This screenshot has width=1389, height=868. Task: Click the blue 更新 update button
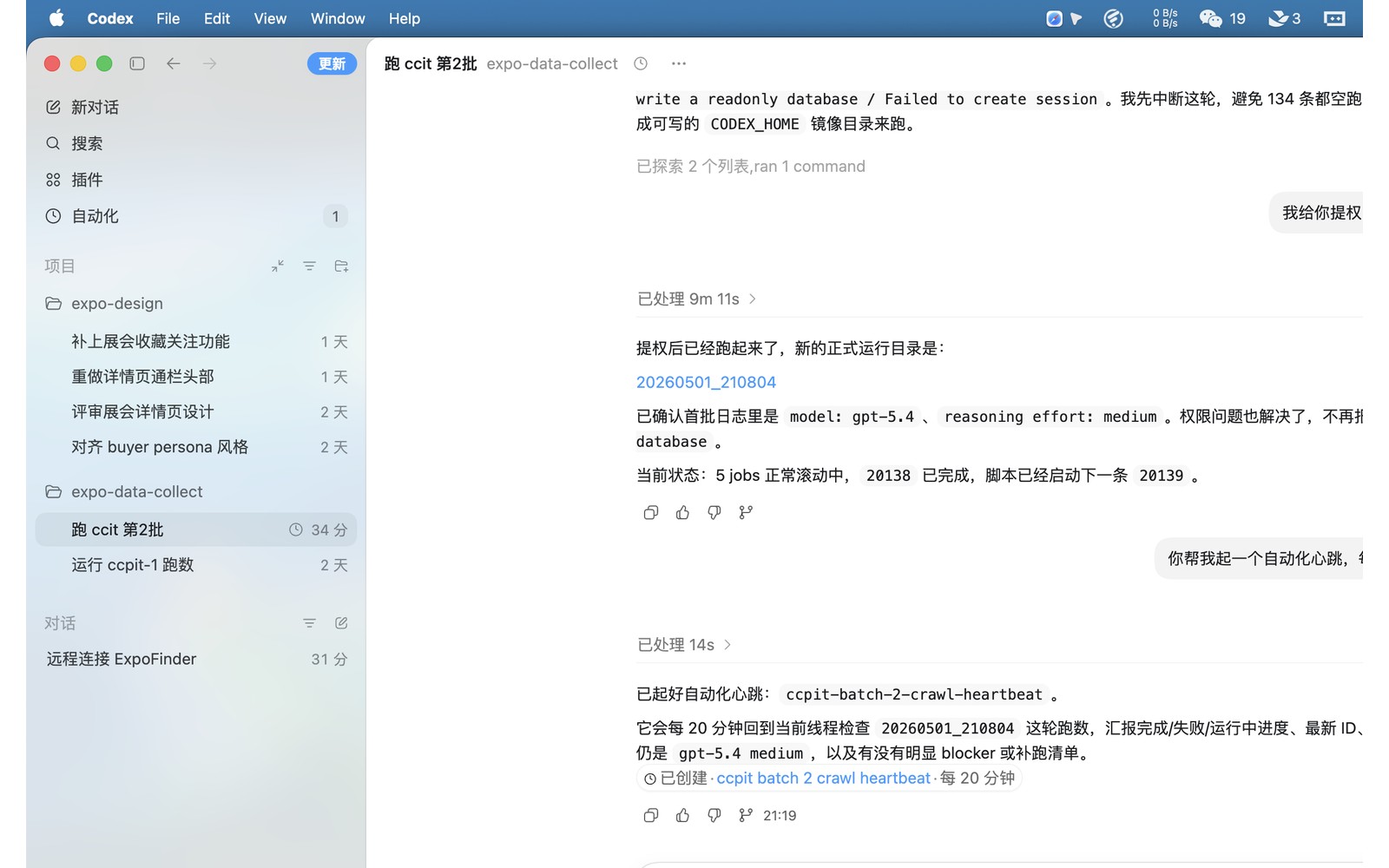coord(332,63)
